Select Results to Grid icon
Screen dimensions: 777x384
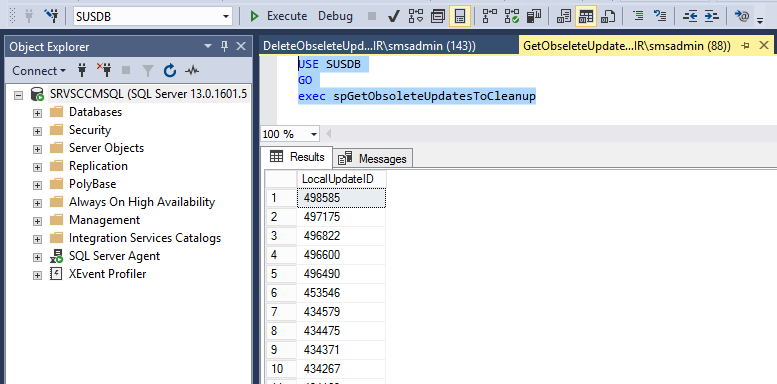coord(586,16)
